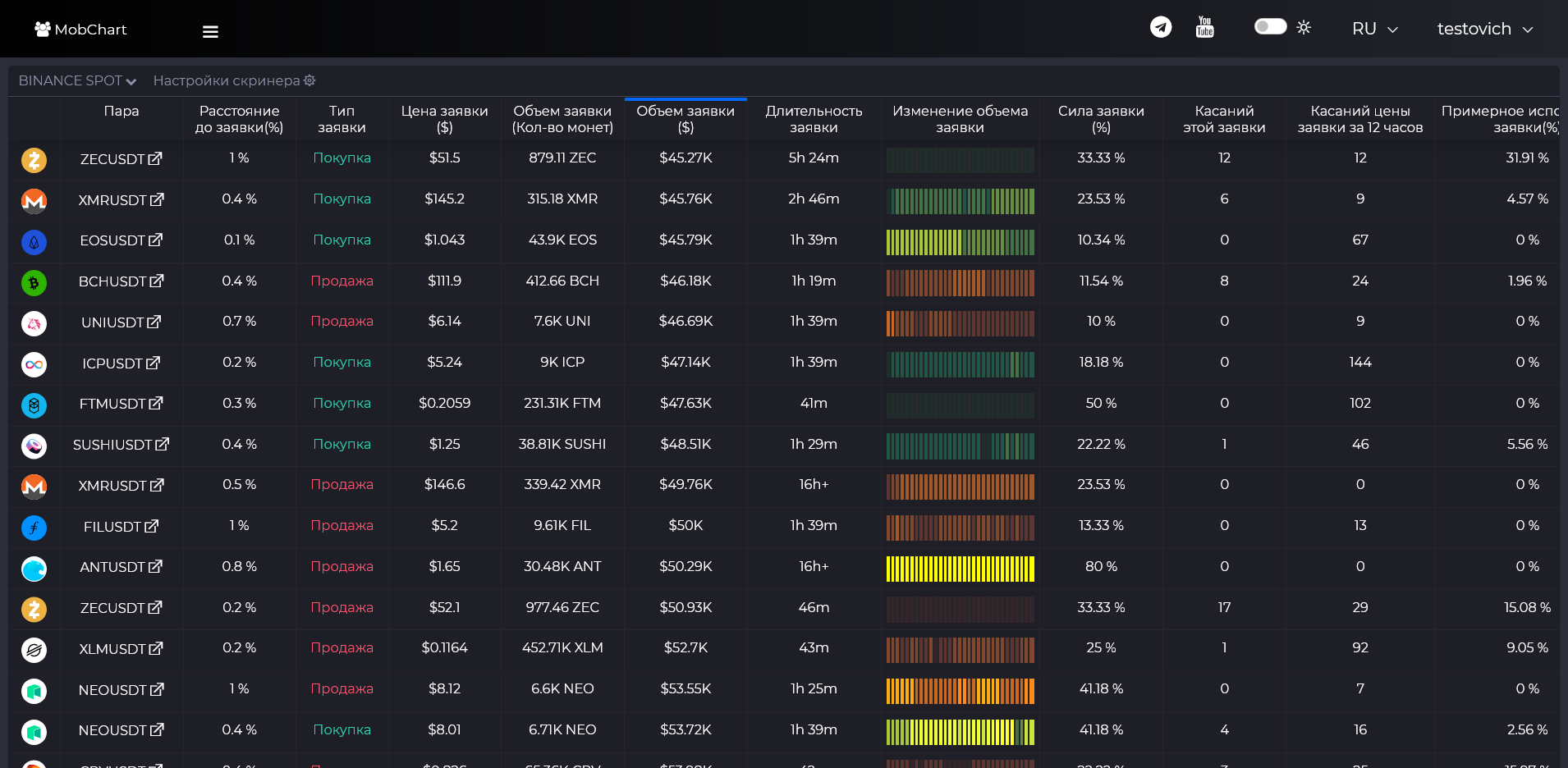Open ZECUSDT external link icon in first row

pos(155,158)
